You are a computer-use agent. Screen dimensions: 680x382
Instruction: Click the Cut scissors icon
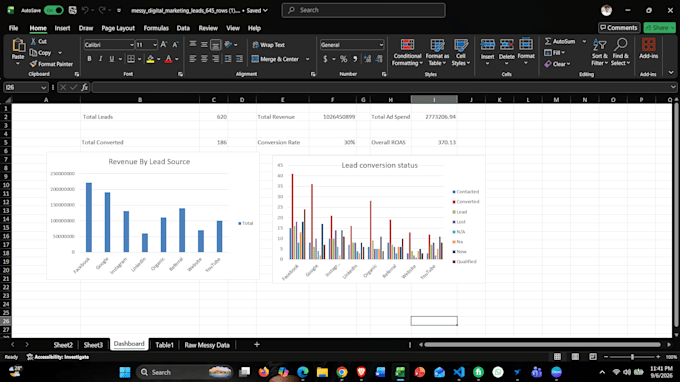click(34, 41)
